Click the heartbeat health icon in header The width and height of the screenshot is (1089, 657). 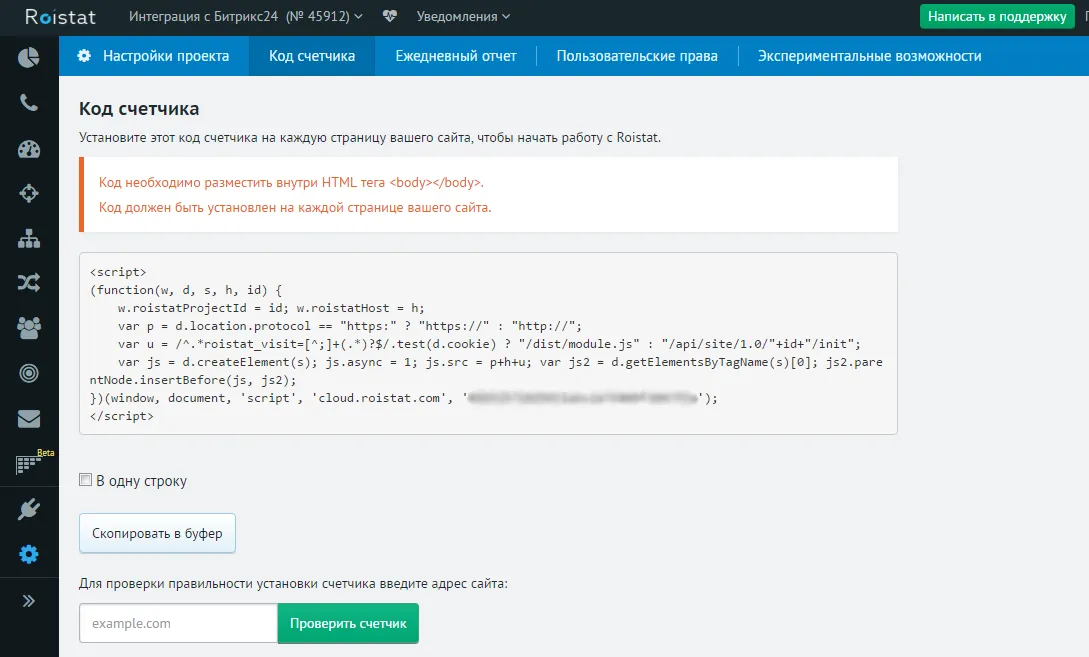coord(390,16)
